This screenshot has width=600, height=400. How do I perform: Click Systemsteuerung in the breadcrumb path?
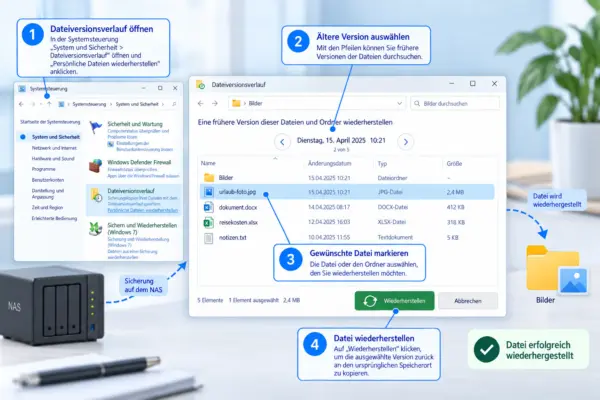[89, 104]
